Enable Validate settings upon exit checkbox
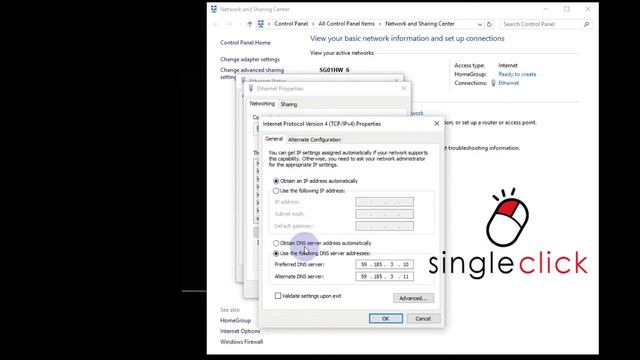The width and height of the screenshot is (640, 360). [x=278, y=296]
